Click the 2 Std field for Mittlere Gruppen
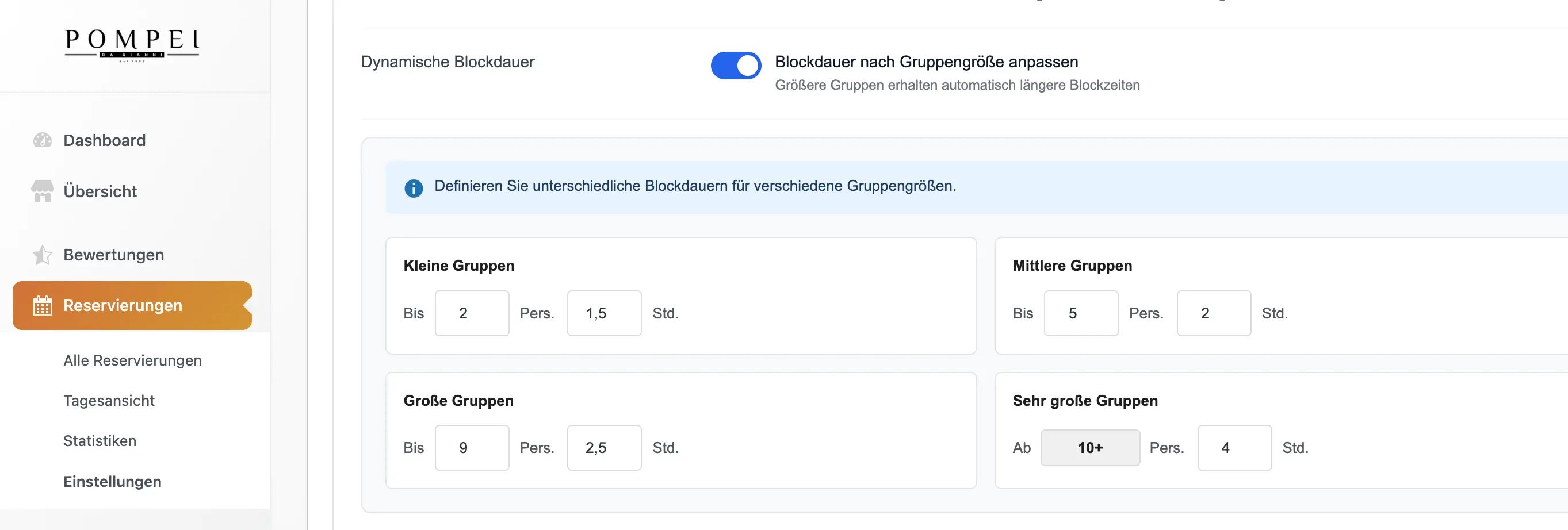Screen dimensions: 1568x530 click(1213, 313)
